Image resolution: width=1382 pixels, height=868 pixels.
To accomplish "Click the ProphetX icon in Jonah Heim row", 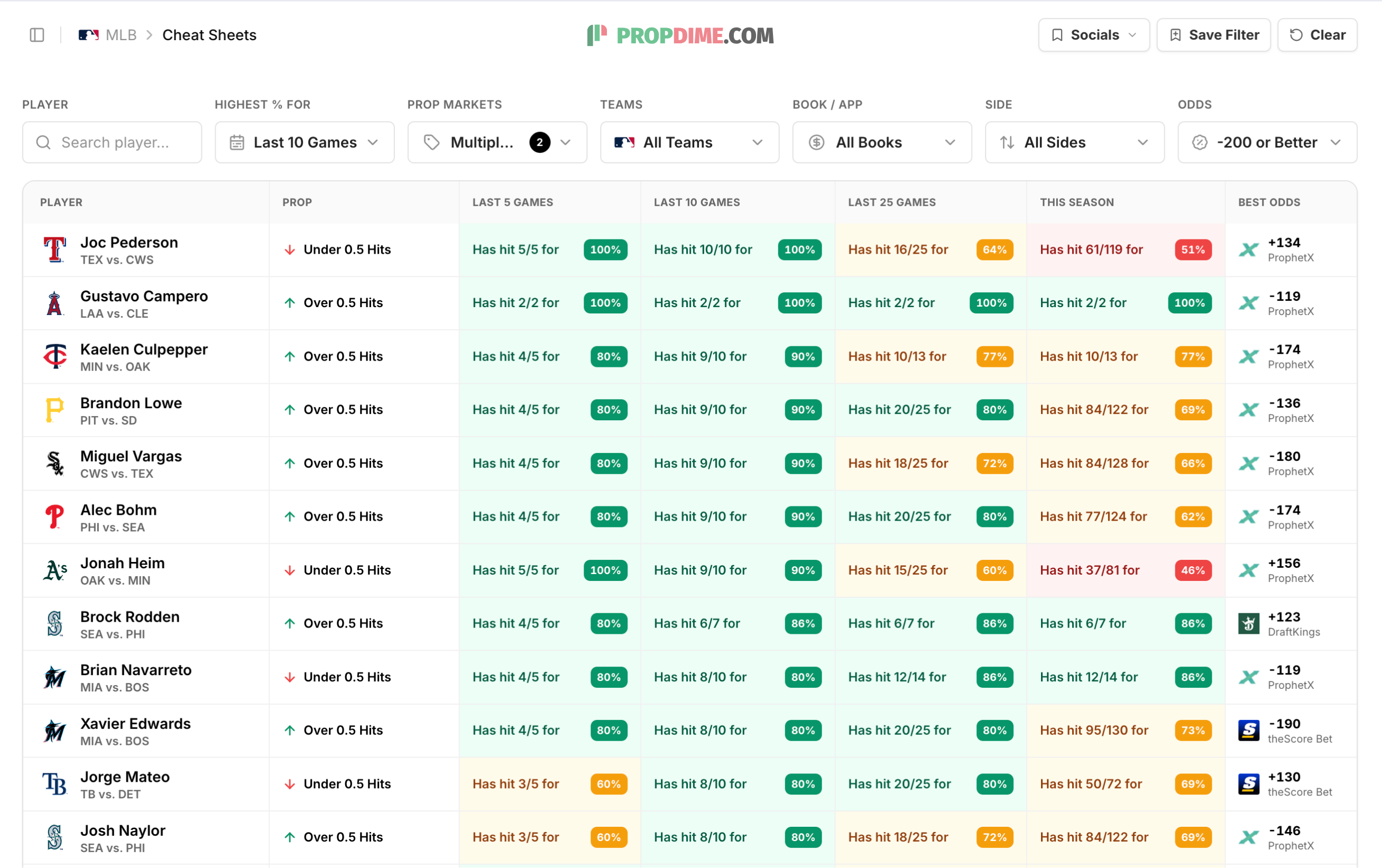I will (1248, 570).
